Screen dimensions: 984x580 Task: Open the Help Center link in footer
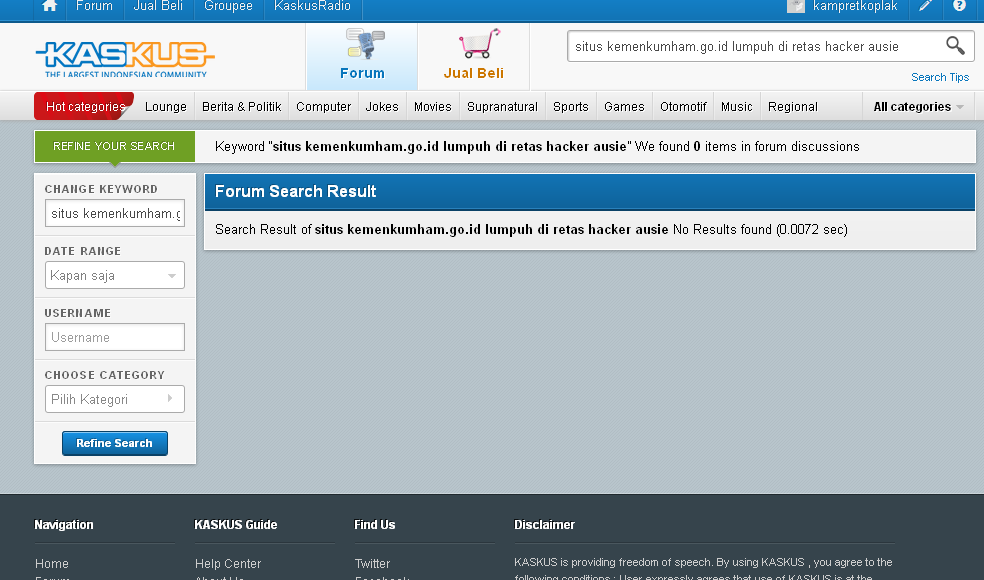(227, 563)
